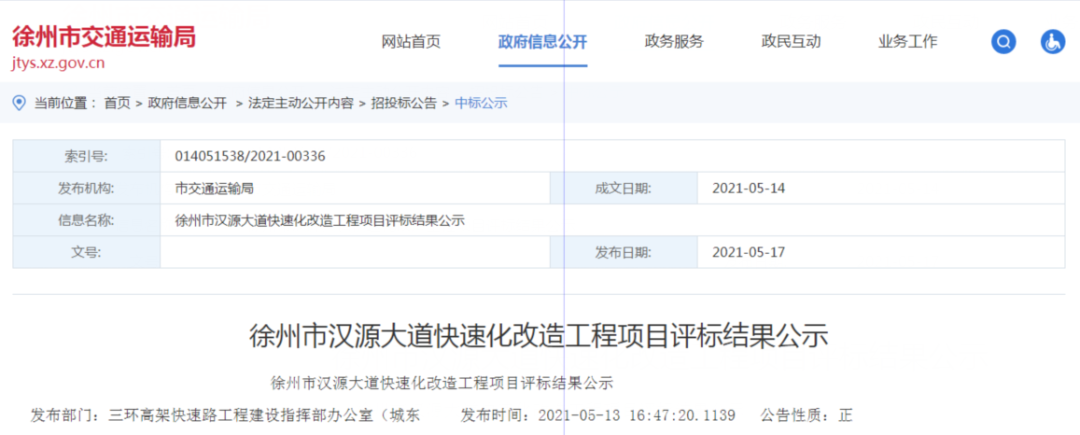The height and width of the screenshot is (435, 1080).
Task: Click the jtys.xz.gov.cn site address text
Action: pos(58,64)
